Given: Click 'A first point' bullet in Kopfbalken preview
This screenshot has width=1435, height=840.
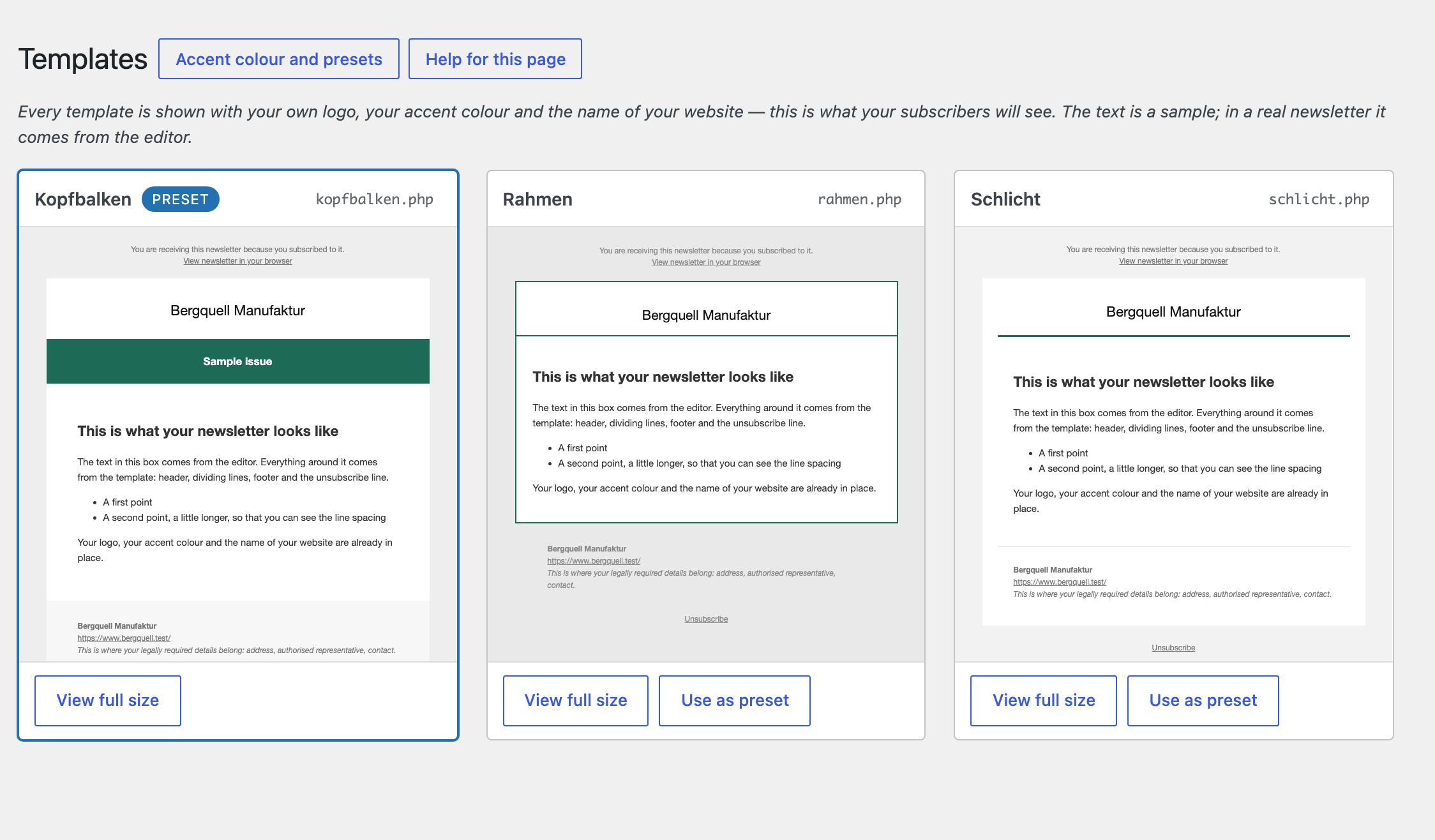Looking at the screenshot, I should tap(128, 502).
